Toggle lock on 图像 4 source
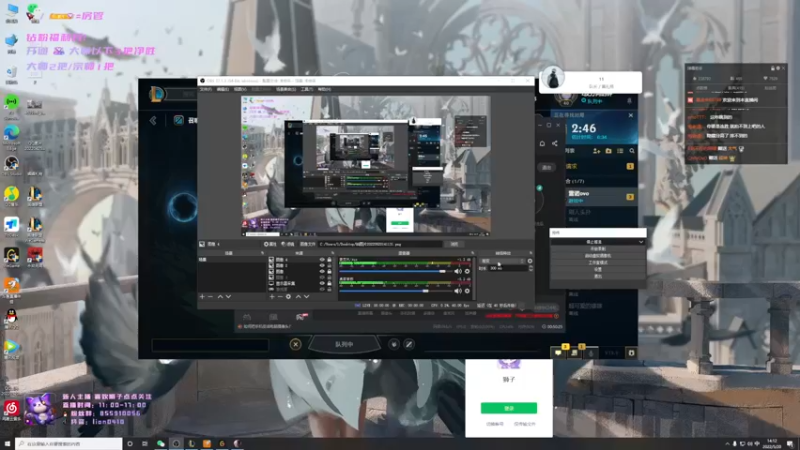This screenshot has width=800, height=450. [x=329, y=260]
